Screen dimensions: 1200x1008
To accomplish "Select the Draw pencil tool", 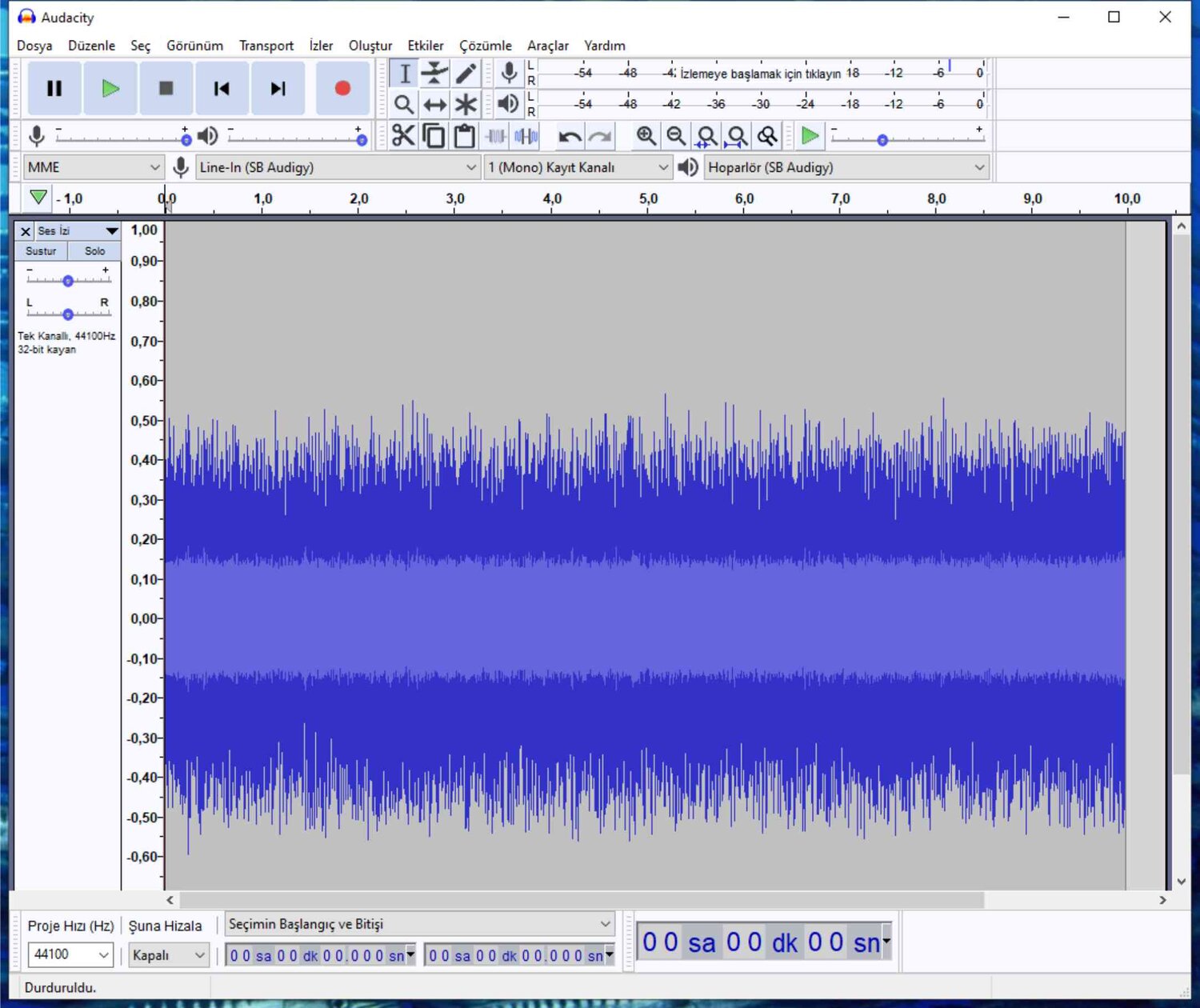I will tap(466, 74).
